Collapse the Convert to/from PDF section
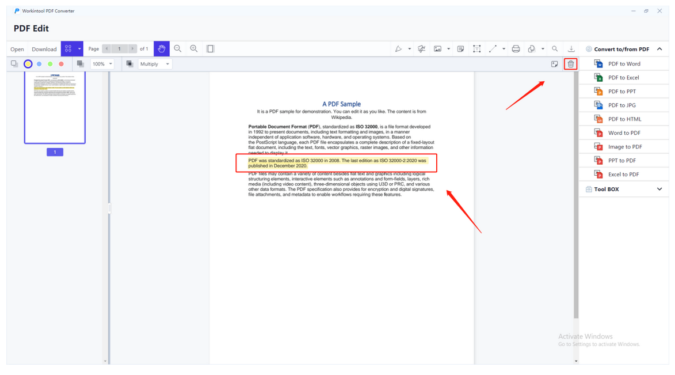Viewport: 675px width, 375px height. [660, 49]
